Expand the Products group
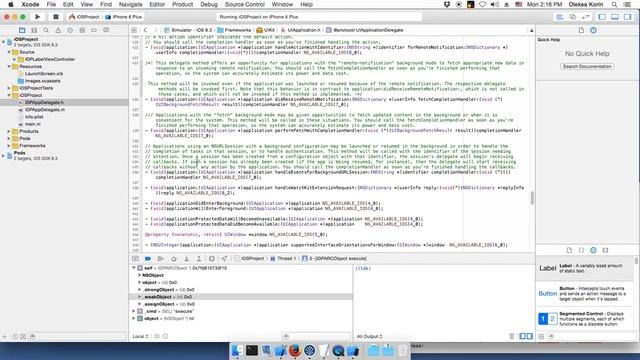Image resolution: width=640 pixels, height=360 pixels. tap(9, 131)
